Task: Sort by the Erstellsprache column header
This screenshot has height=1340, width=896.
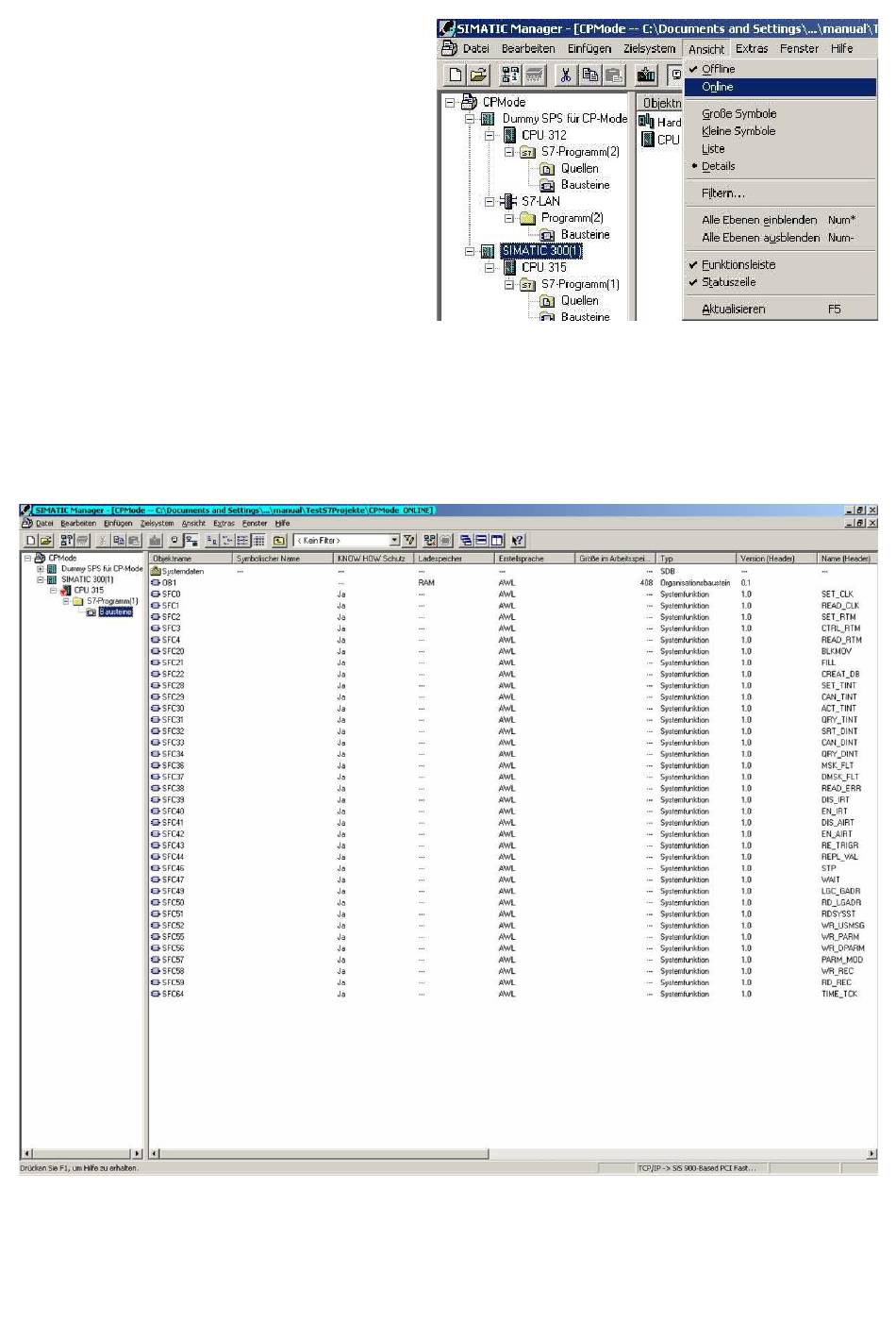Action: point(535,559)
